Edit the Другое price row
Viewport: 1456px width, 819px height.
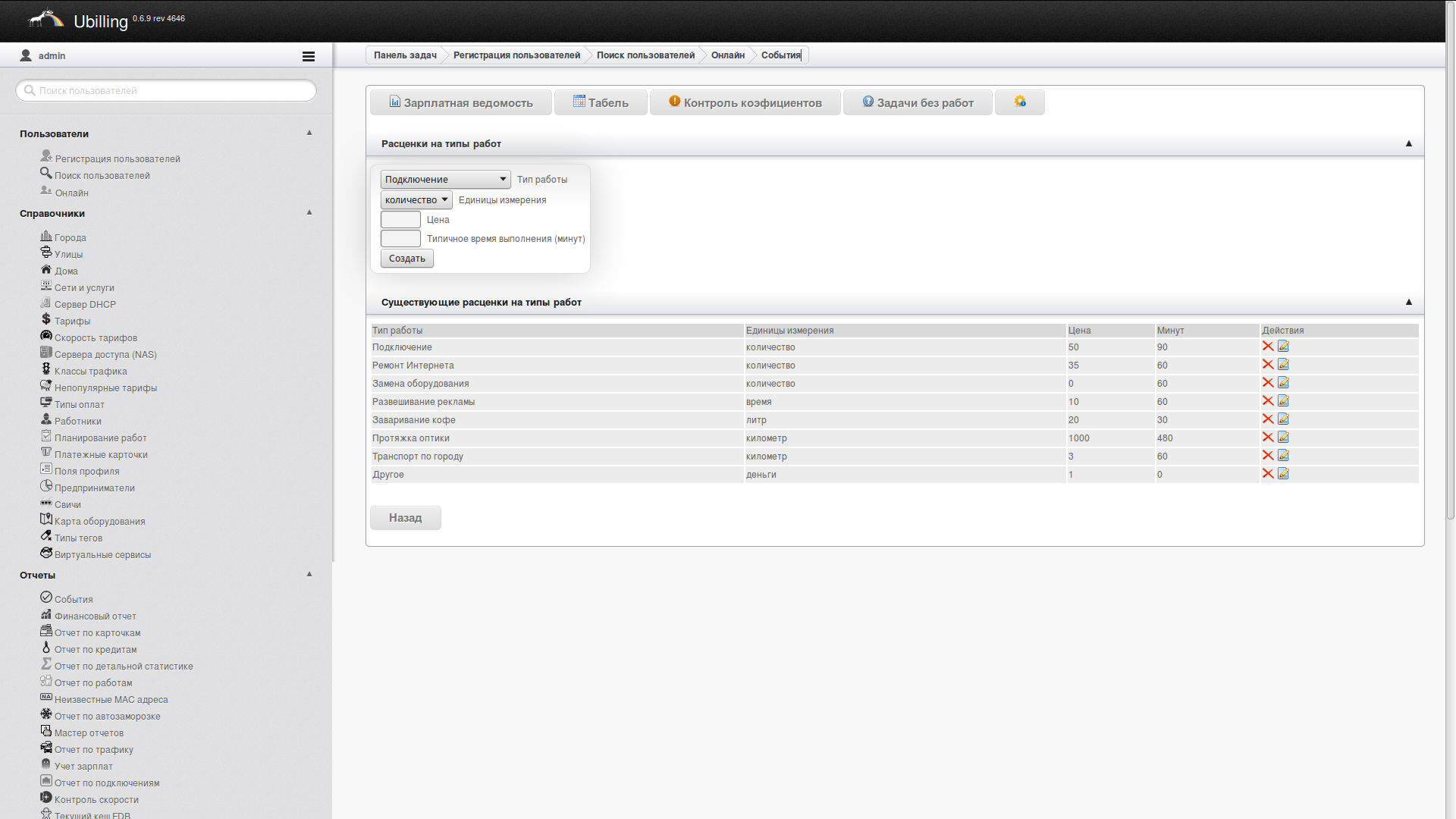1283,474
